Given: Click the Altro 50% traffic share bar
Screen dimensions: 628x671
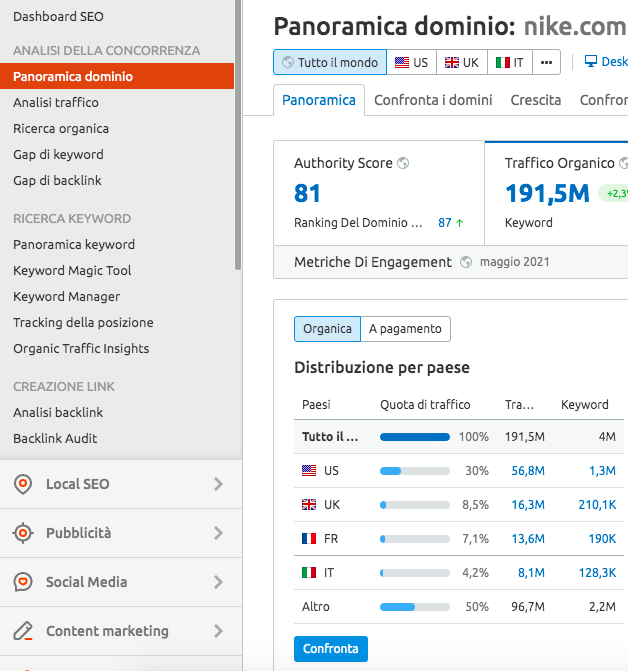Looking at the screenshot, I should 415,606.
